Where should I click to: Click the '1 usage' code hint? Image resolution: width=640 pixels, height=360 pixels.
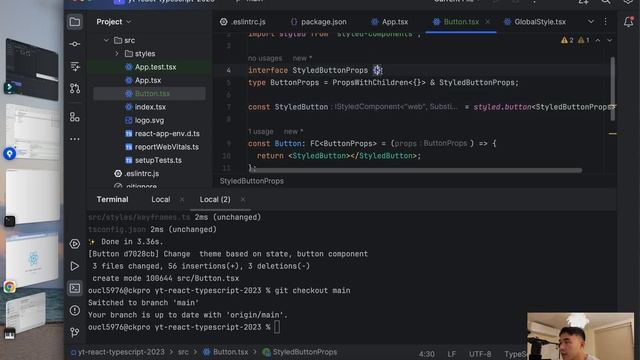[x=260, y=131]
